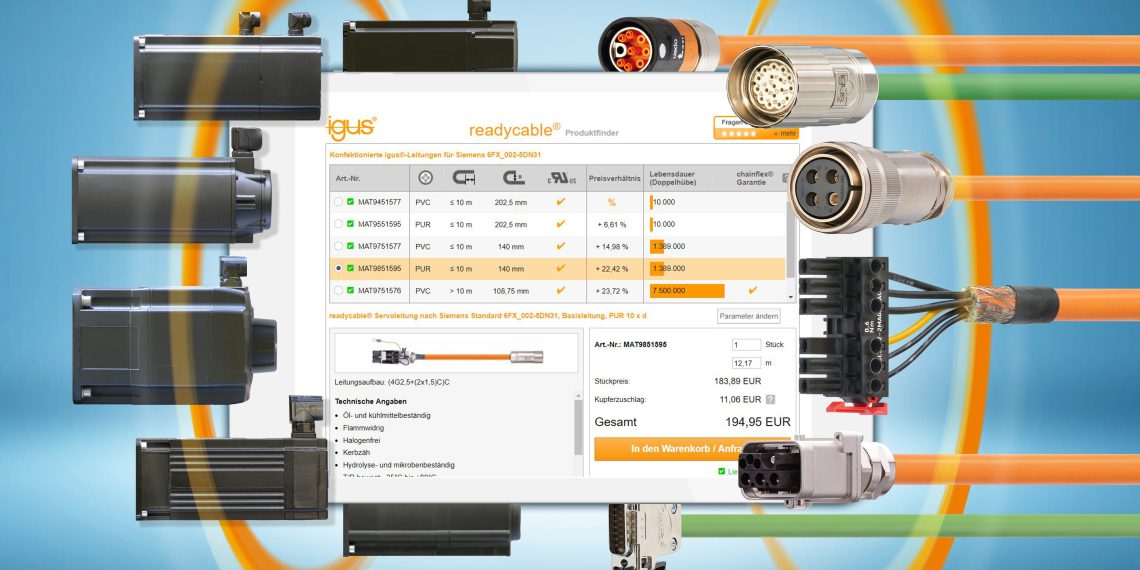
Task: Click the five-star rating in feedback box
Action: coord(737,134)
